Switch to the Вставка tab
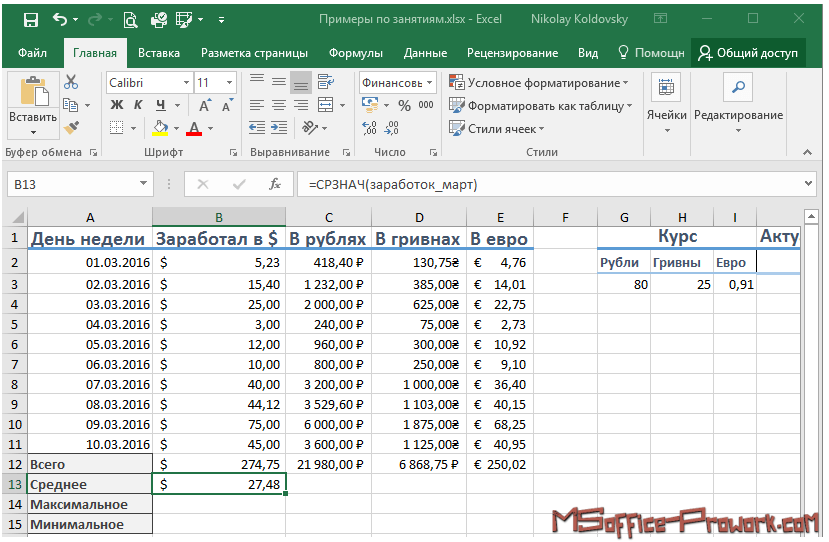829x542 pixels. pos(159,53)
